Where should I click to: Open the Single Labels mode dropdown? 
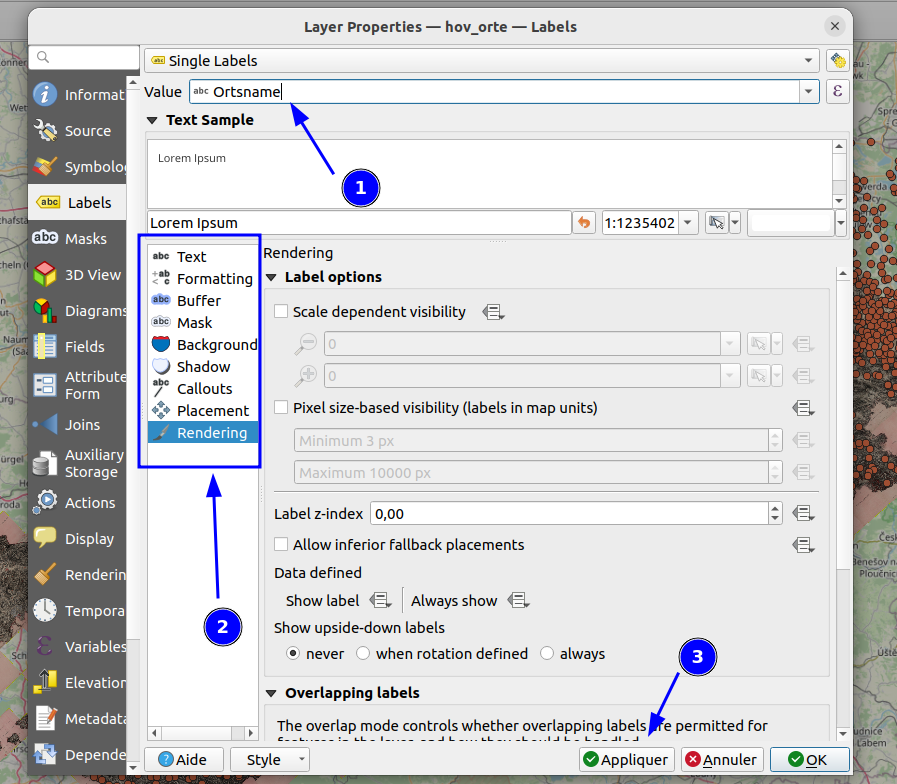tap(479, 60)
